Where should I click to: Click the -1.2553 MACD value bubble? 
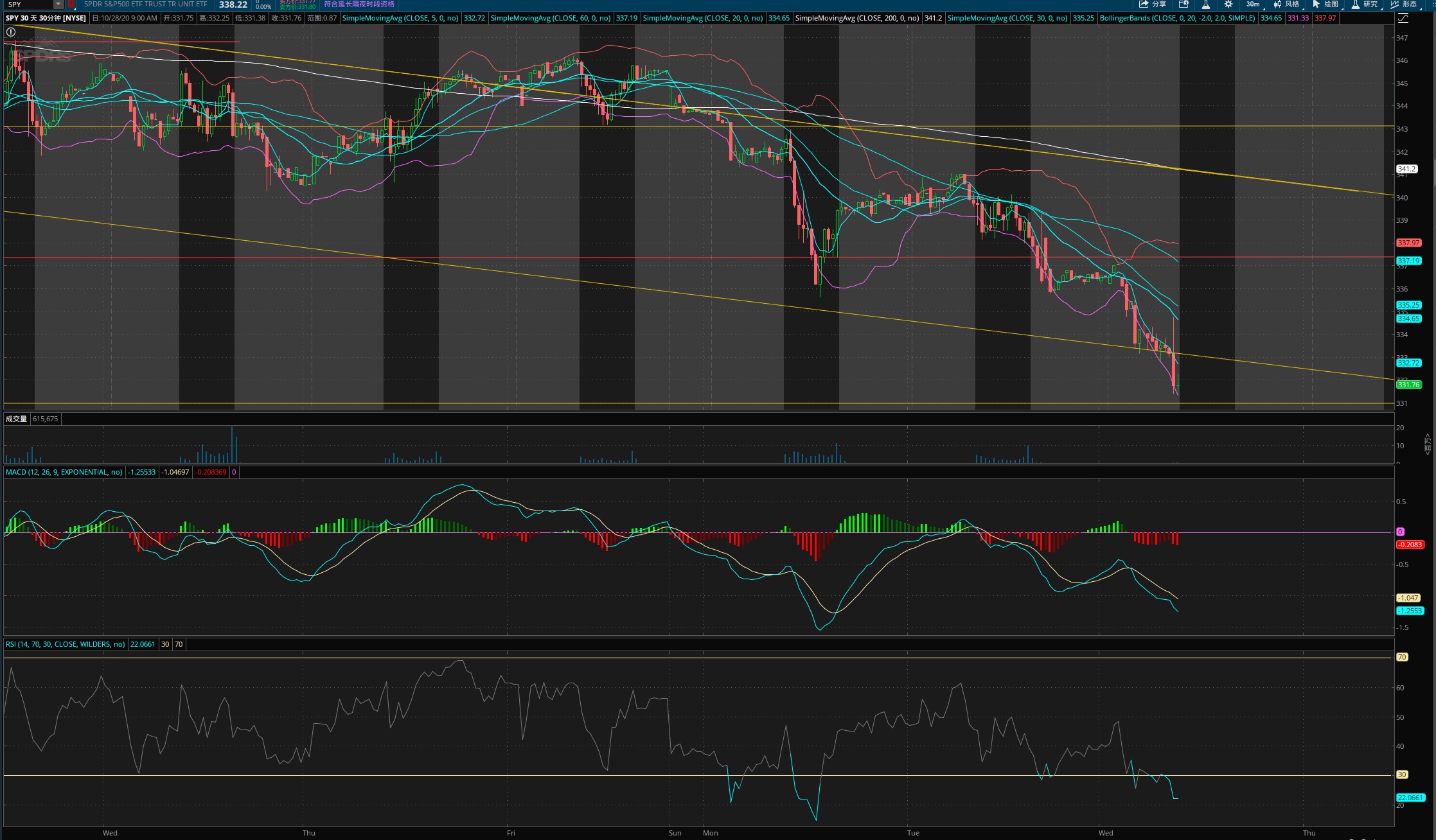tap(1410, 611)
